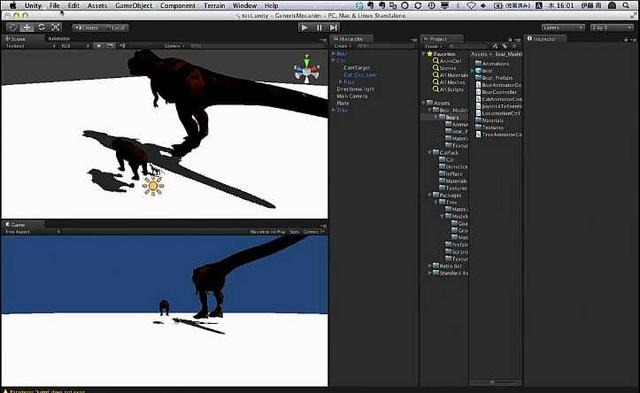The height and width of the screenshot is (393, 640).
Task: Open the Textured draw mode dropdown
Action: tap(31, 46)
